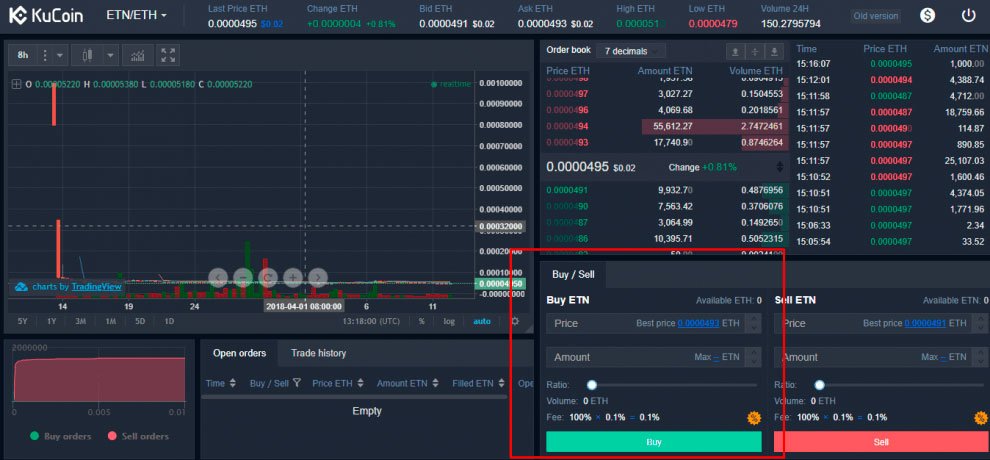Set chart range to 5D

tap(140, 321)
